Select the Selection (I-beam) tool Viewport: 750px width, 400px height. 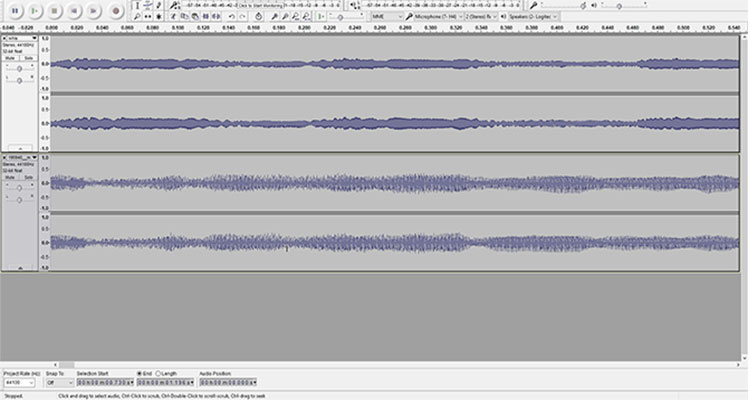(x=137, y=5)
